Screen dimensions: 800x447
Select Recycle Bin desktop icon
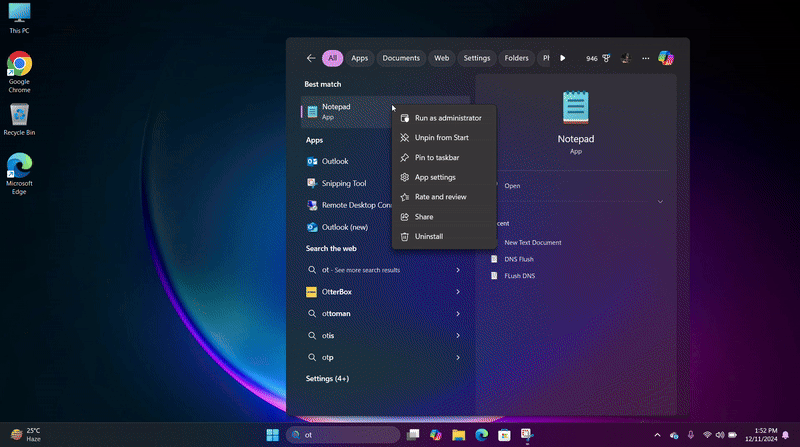pyautogui.click(x=19, y=119)
